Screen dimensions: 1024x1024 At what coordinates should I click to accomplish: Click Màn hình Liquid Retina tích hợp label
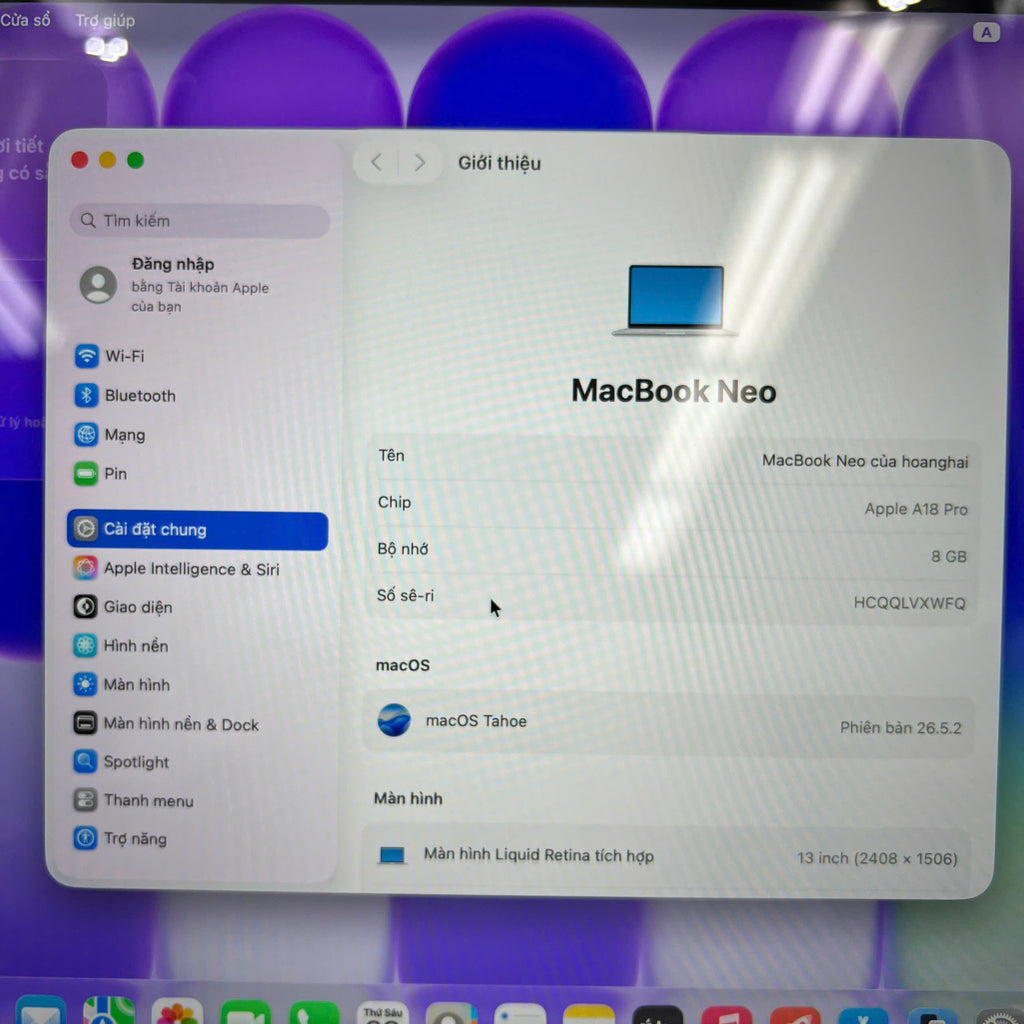[539, 855]
